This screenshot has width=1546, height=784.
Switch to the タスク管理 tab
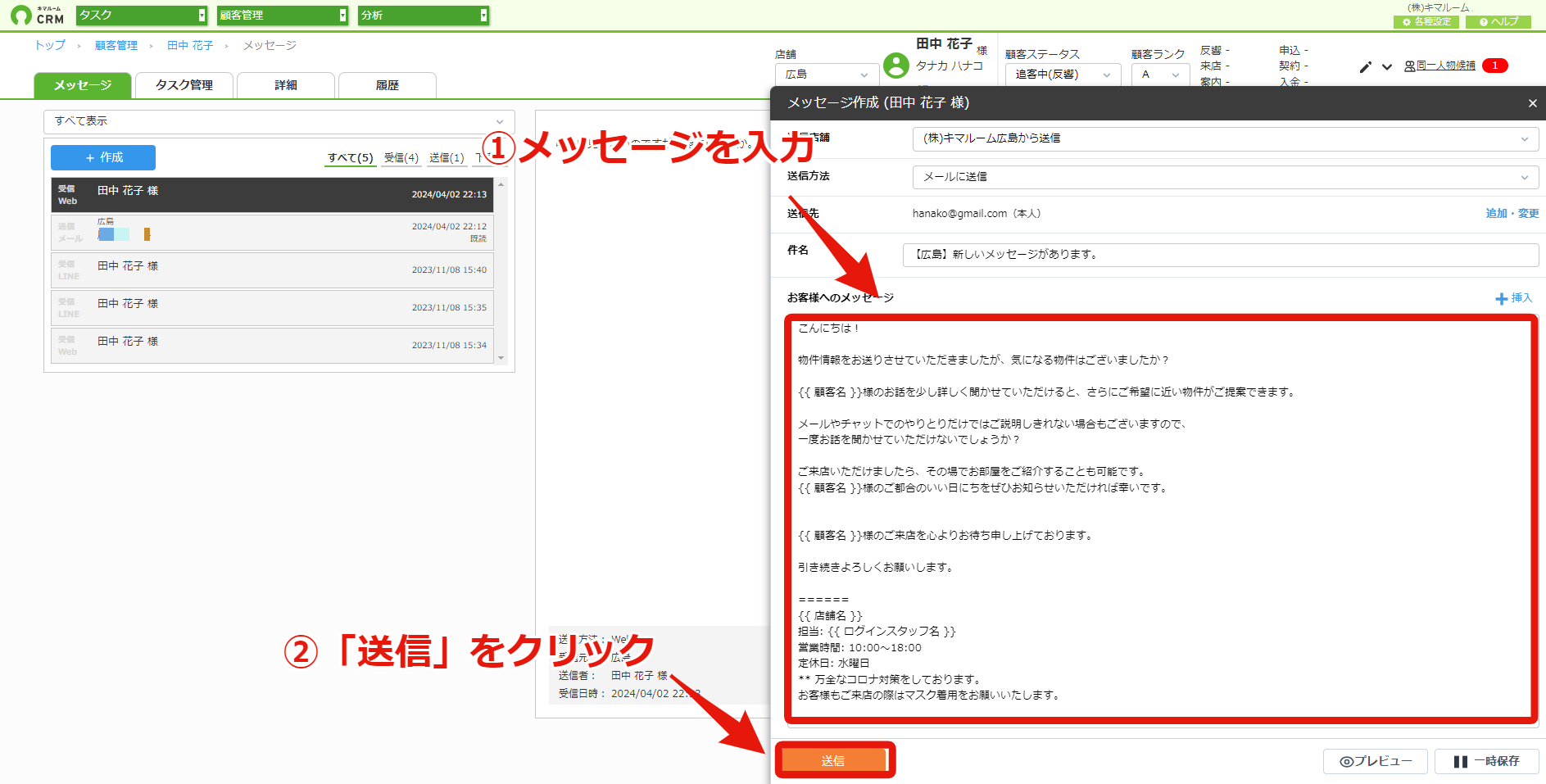[184, 85]
